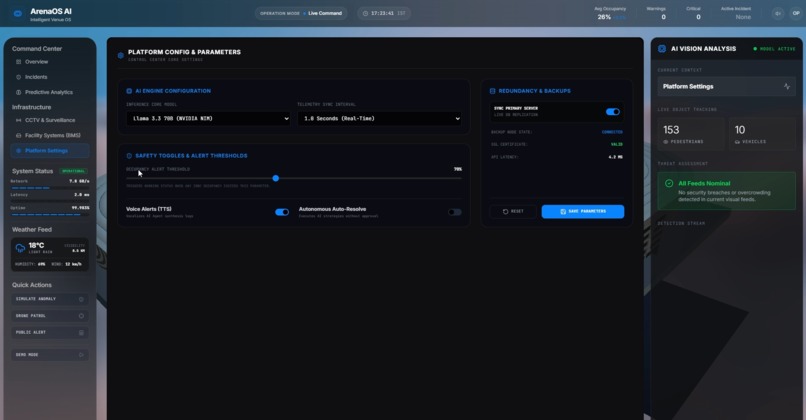806x420 pixels.
Task: Click the Warnings count 0
Action: click(x=663, y=17)
